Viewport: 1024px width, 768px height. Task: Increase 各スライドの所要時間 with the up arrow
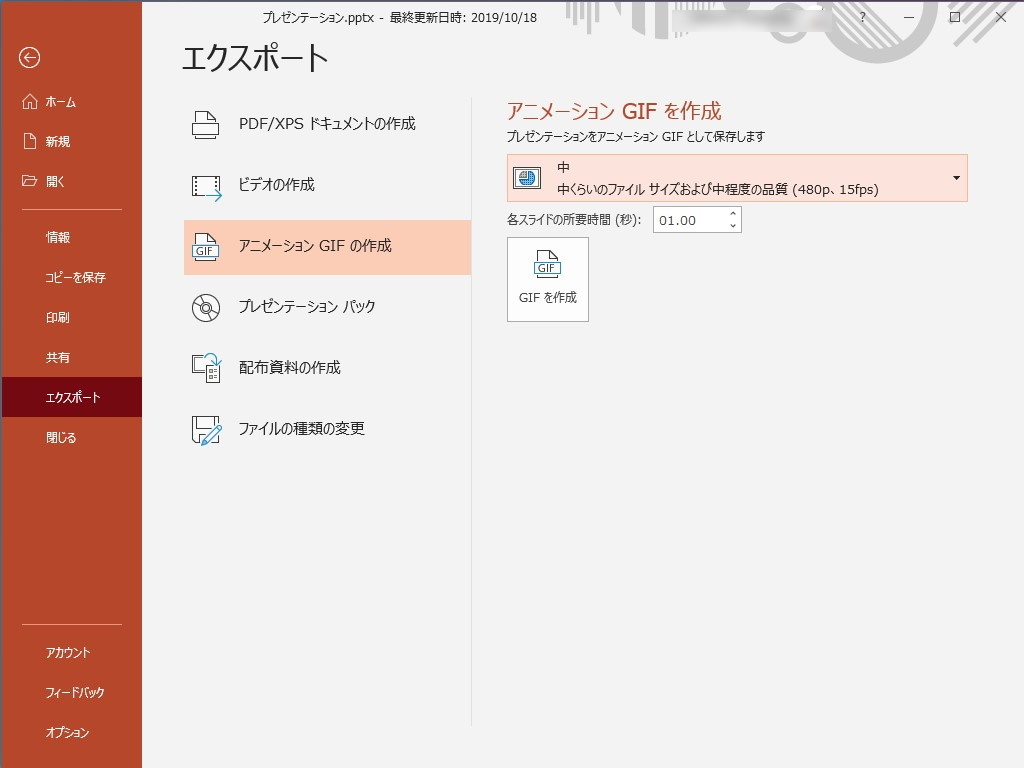[732, 214]
